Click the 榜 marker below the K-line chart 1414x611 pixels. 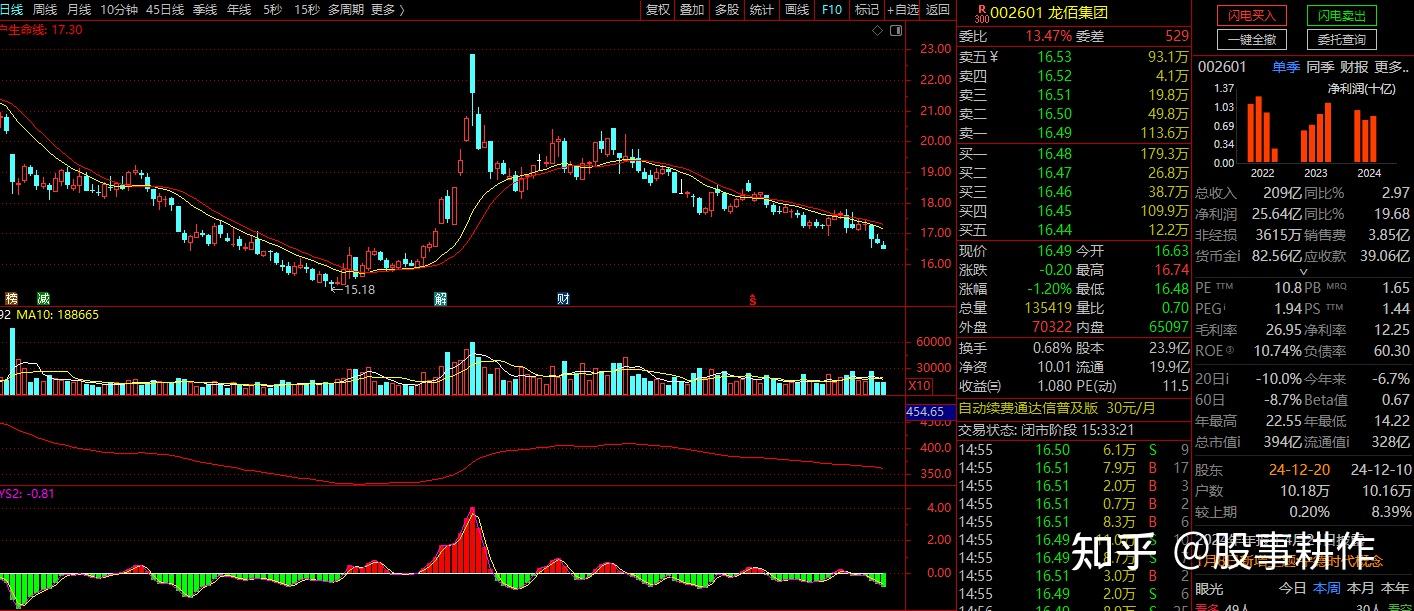pos(12,299)
